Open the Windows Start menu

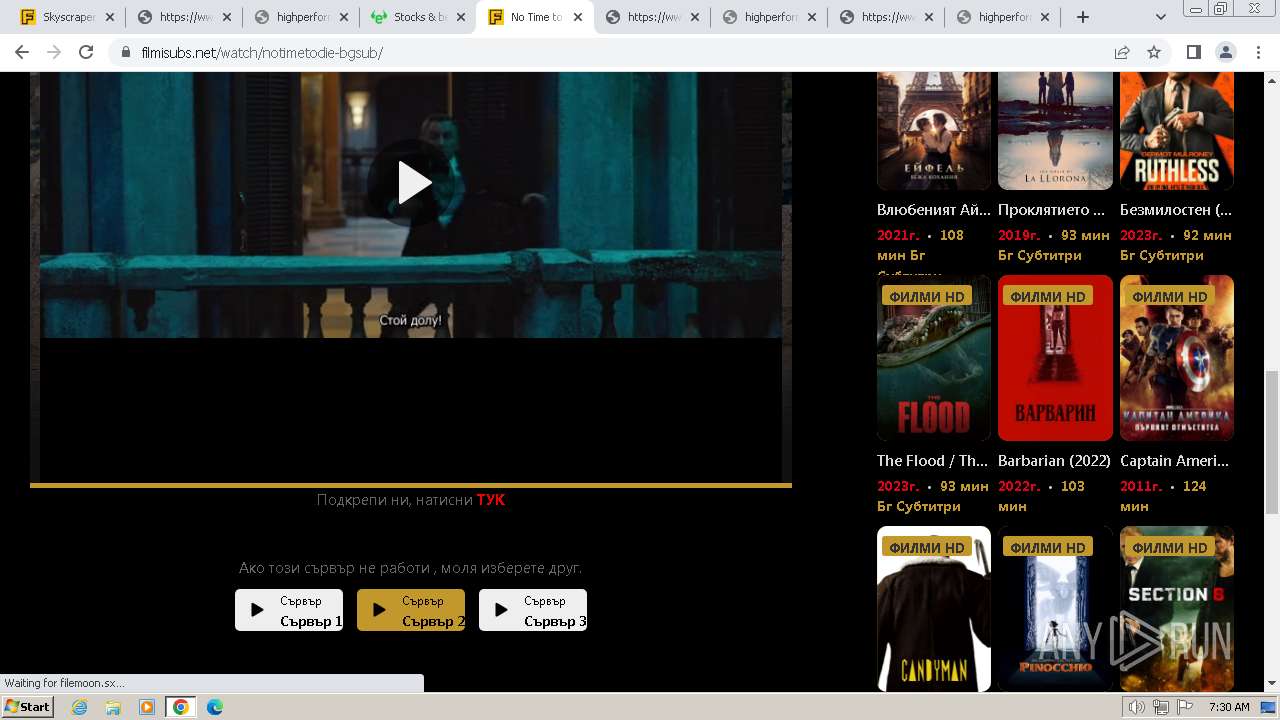pos(27,707)
